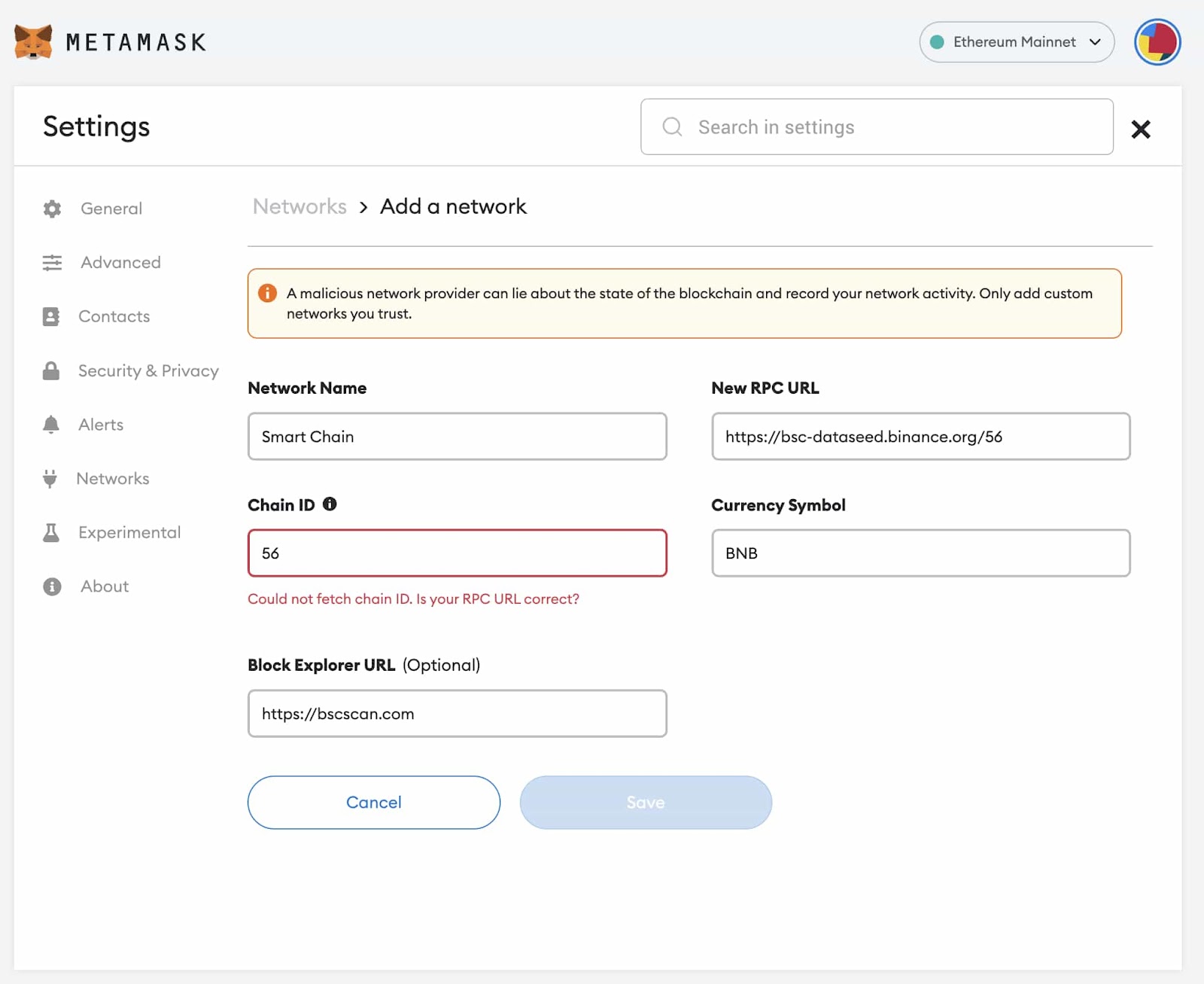Click the 'Network Name' label
This screenshot has height=984, width=1204.
307,388
